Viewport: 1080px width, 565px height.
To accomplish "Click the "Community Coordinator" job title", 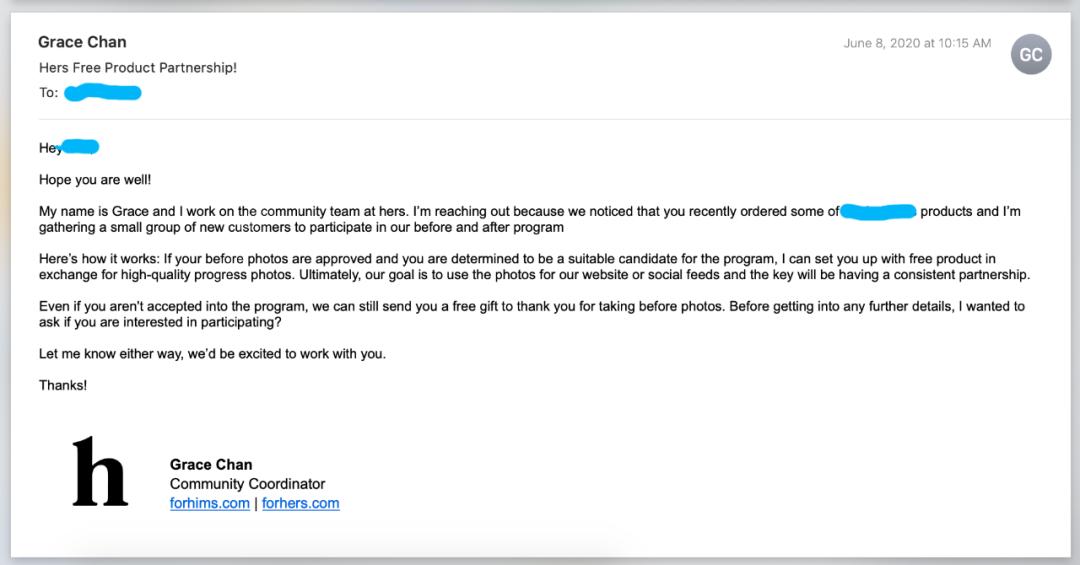I will coord(248,484).
